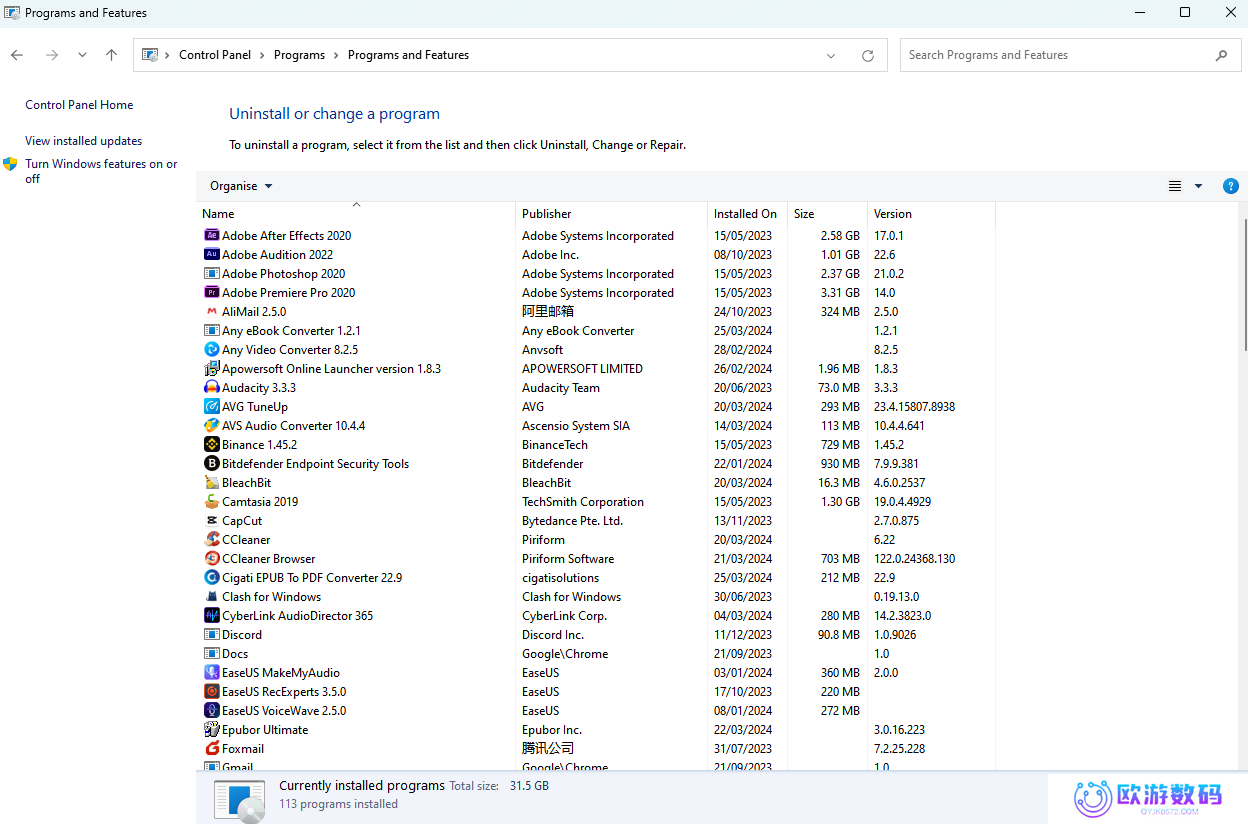Click the Cigati EPUB To PDF icon
Image resolution: width=1248 pixels, height=824 pixels.
point(211,578)
